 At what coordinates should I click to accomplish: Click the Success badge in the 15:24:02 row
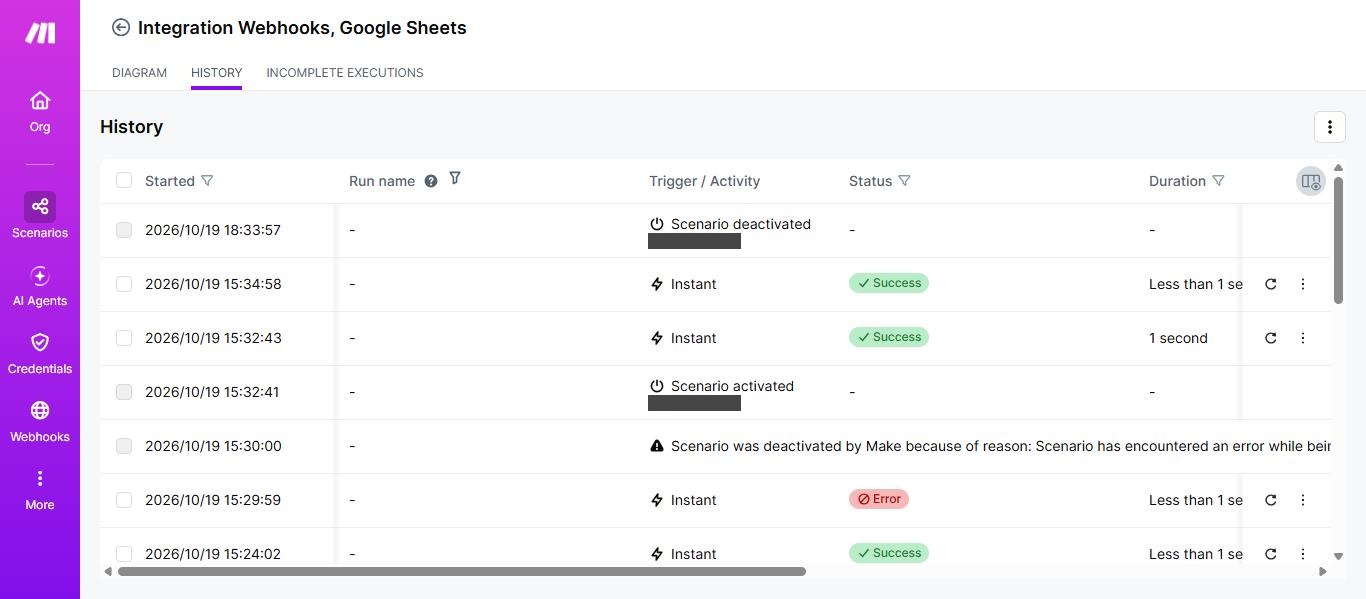pos(889,553)
